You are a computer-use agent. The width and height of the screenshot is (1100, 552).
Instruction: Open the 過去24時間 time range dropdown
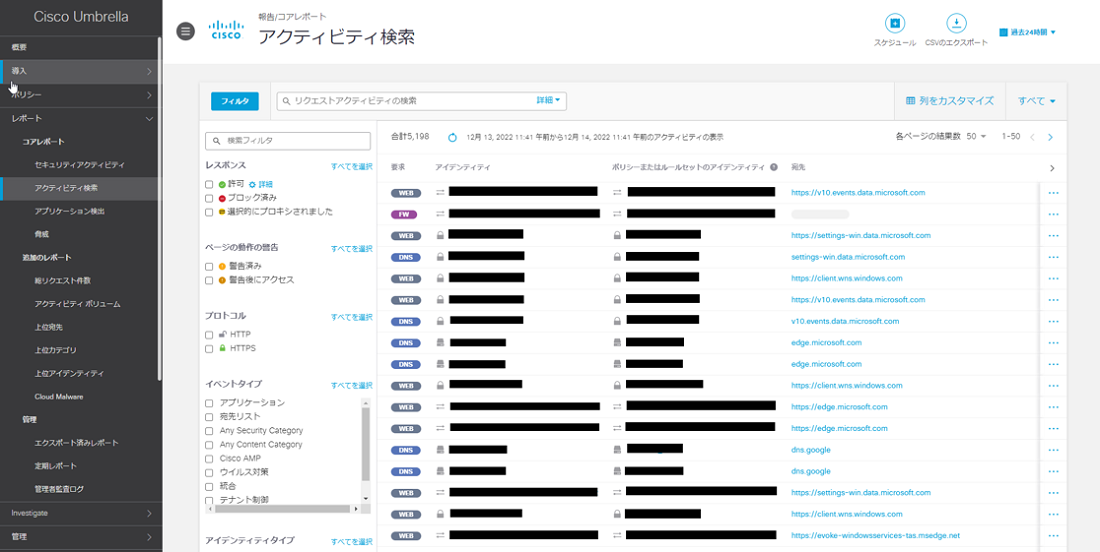[1028, 32]
